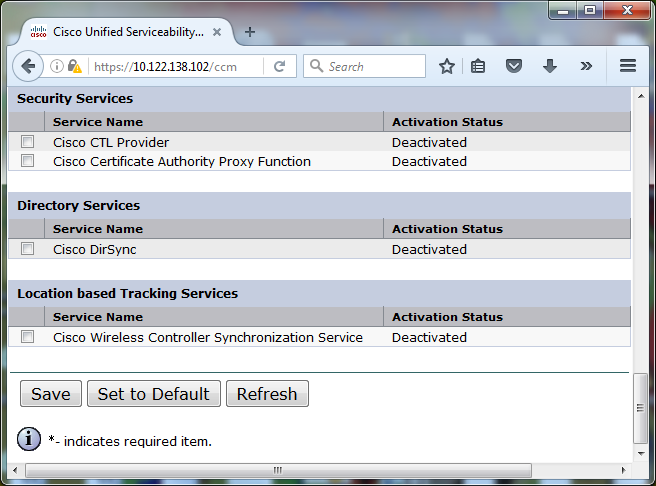Image resolution: width=656 pixels, height=486 pixels.
Task: Click Activation Status header under Security Services
Action: 447,122
